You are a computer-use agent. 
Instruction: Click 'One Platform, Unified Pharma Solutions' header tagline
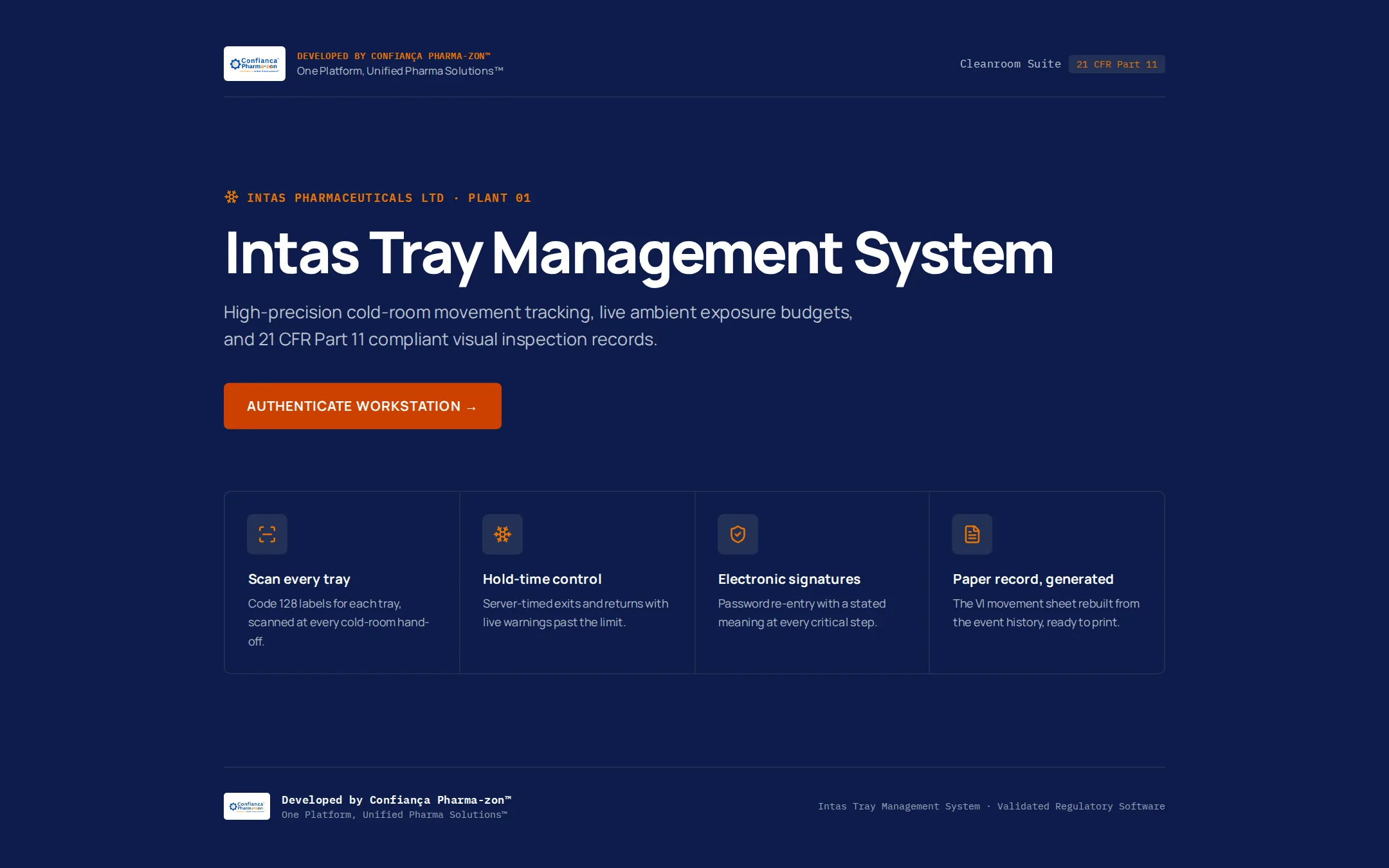pos(400,71)
